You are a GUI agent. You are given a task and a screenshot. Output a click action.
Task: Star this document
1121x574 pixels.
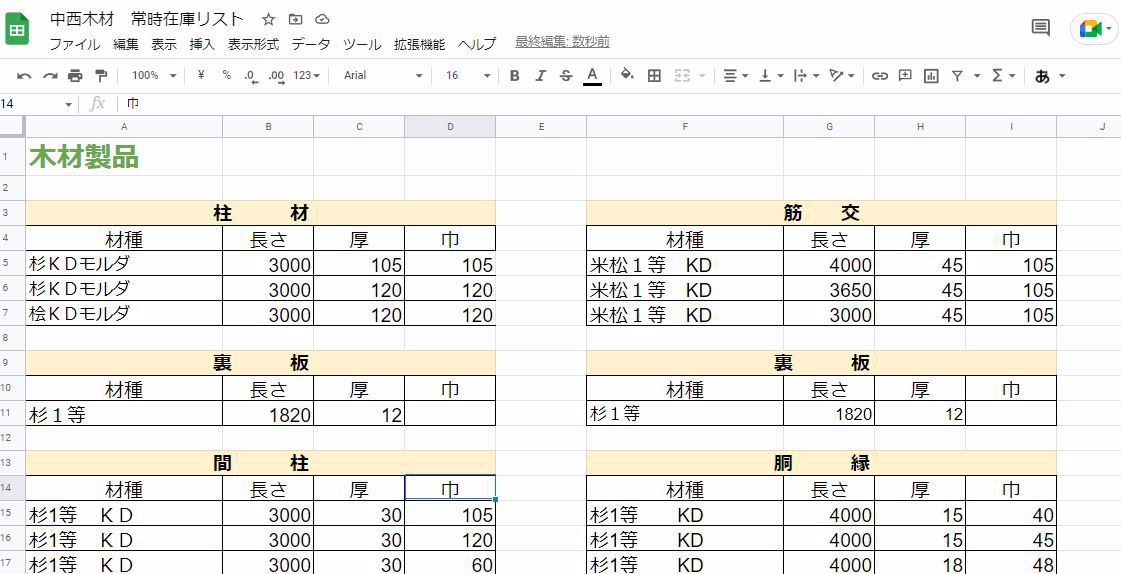point(268,20)
